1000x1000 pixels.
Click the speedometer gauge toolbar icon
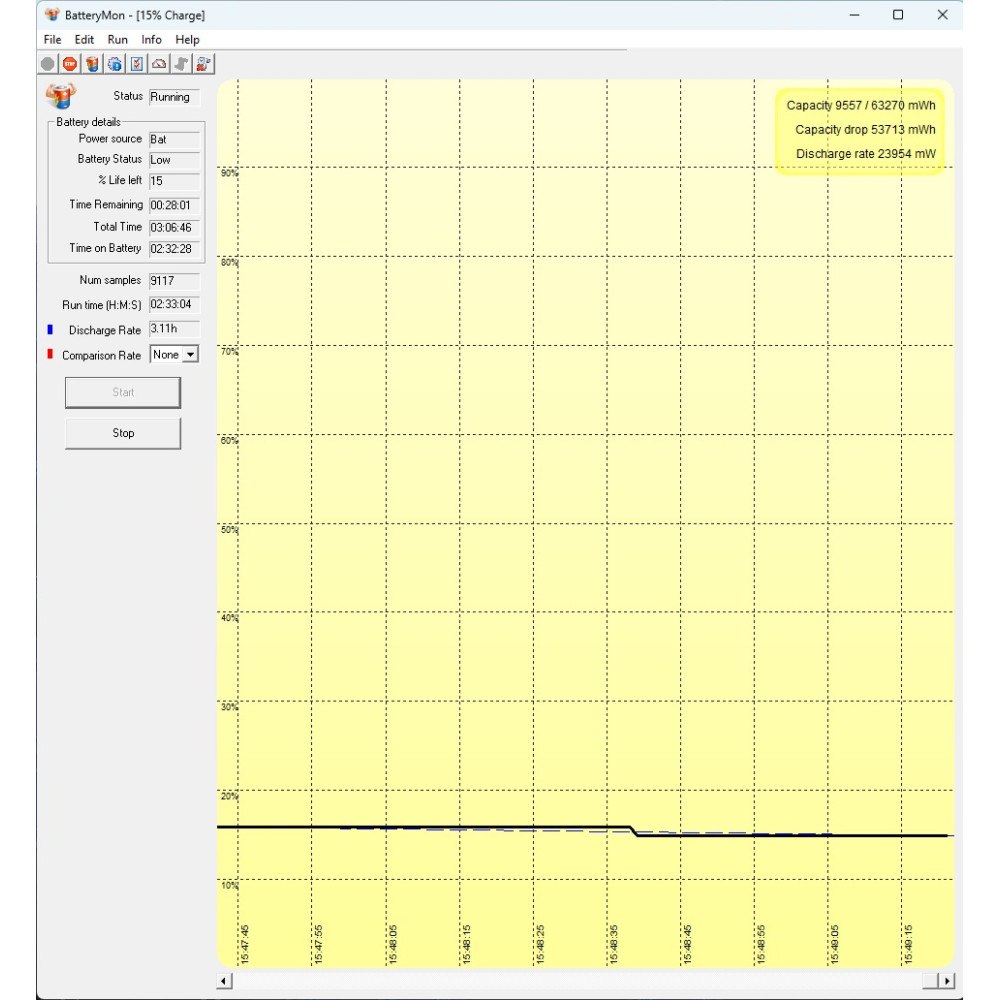[x=159, y=64]
